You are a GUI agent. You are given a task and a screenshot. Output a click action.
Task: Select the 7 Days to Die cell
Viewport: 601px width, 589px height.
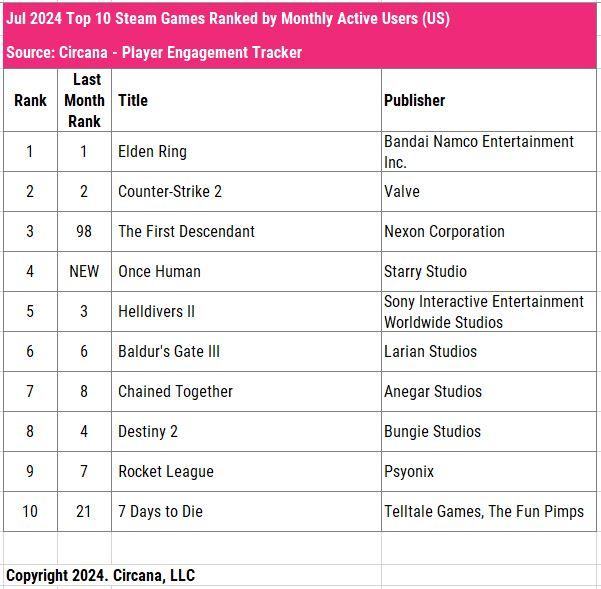tap(160, 511)
